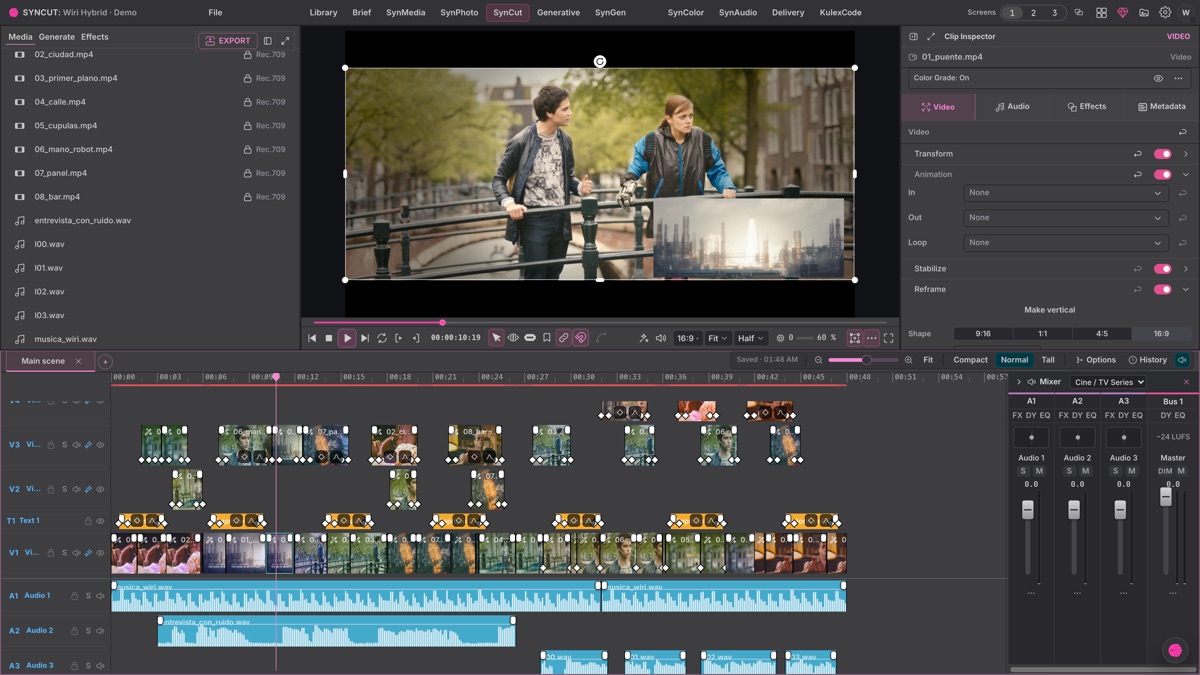The height and width of the screenshot is (675, 1200).
Task: Toggle the Transform switch off
Action: point(1162,154)
